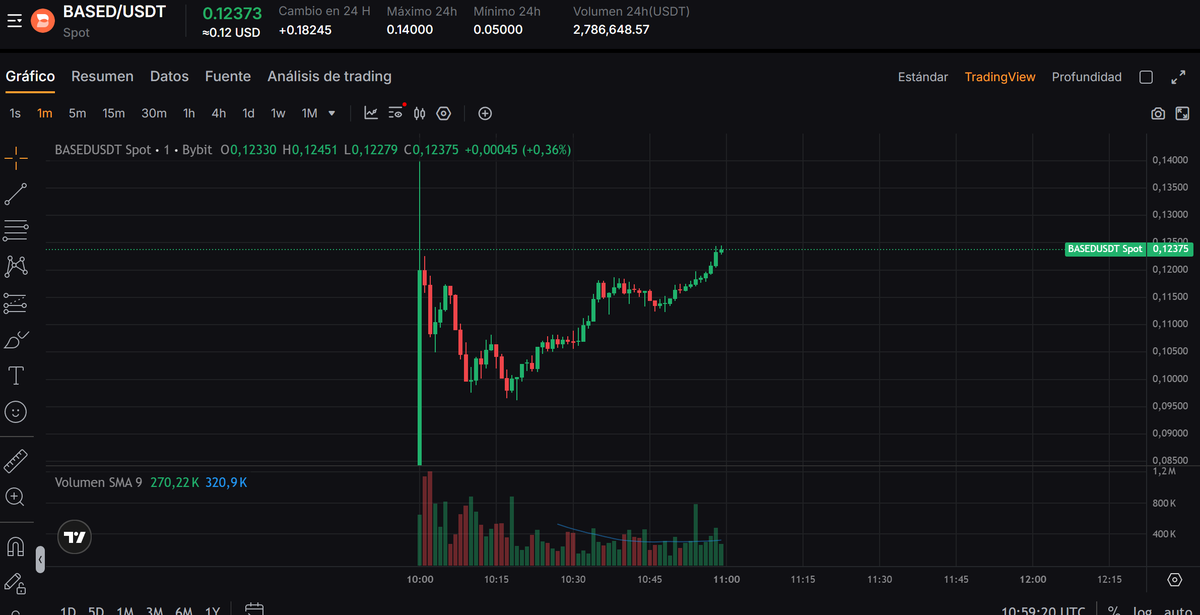This screenshot has width=1200, height=615.
Task: Click the 10:59:20 UTC timezone clock
Action: coord(1041,611)
